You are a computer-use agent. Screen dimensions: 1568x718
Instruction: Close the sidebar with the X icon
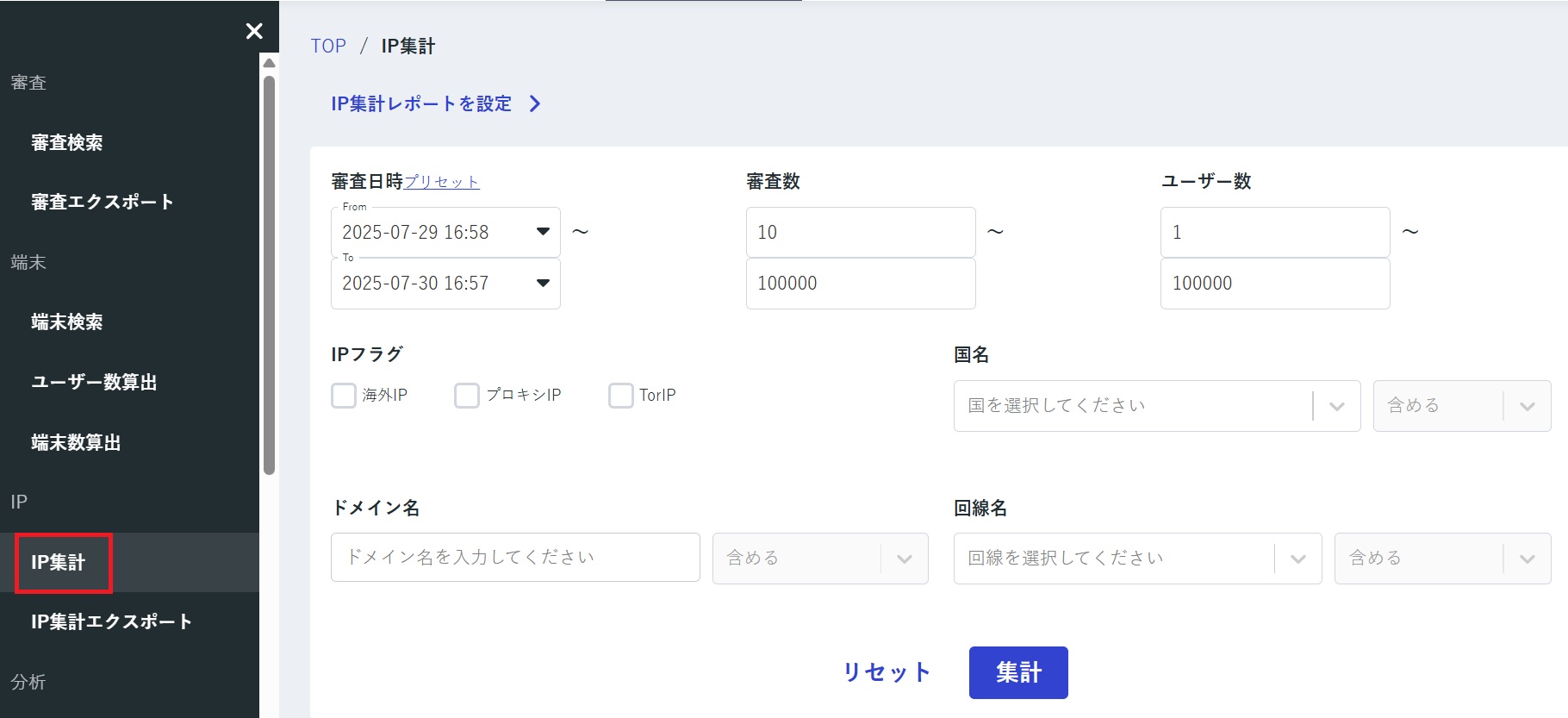tap(254, 31)
